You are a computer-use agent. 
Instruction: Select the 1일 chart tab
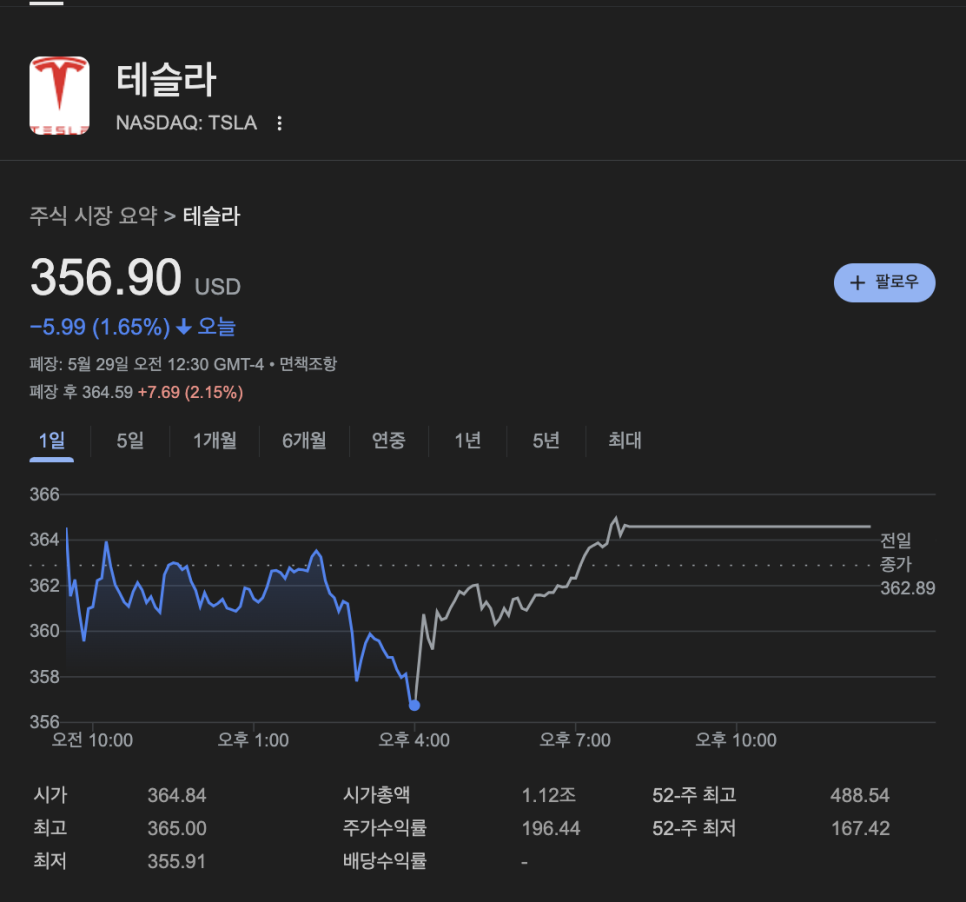coord(52,441)
